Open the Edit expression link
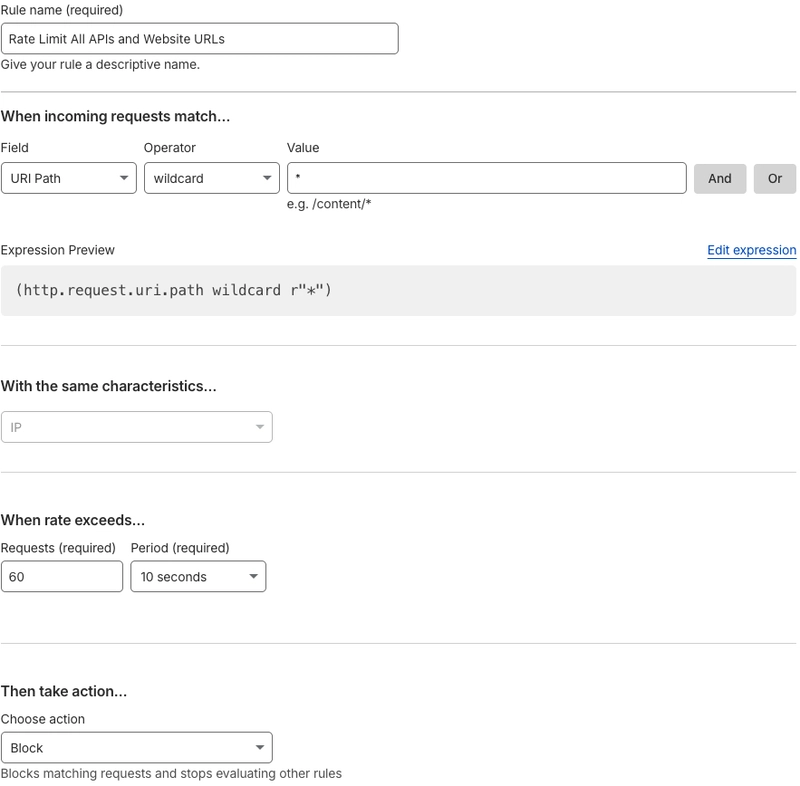Image resolution: width=800 pixels, height=786 pixels. (x=751, y=250)
